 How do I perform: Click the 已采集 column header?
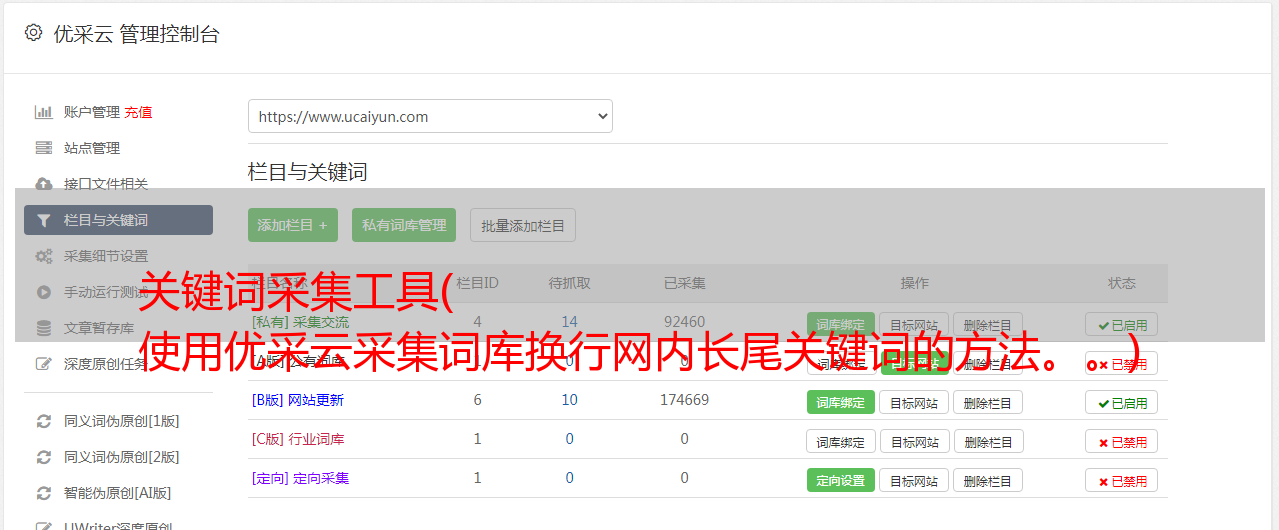pyautogui.click(x=684, y=283)
